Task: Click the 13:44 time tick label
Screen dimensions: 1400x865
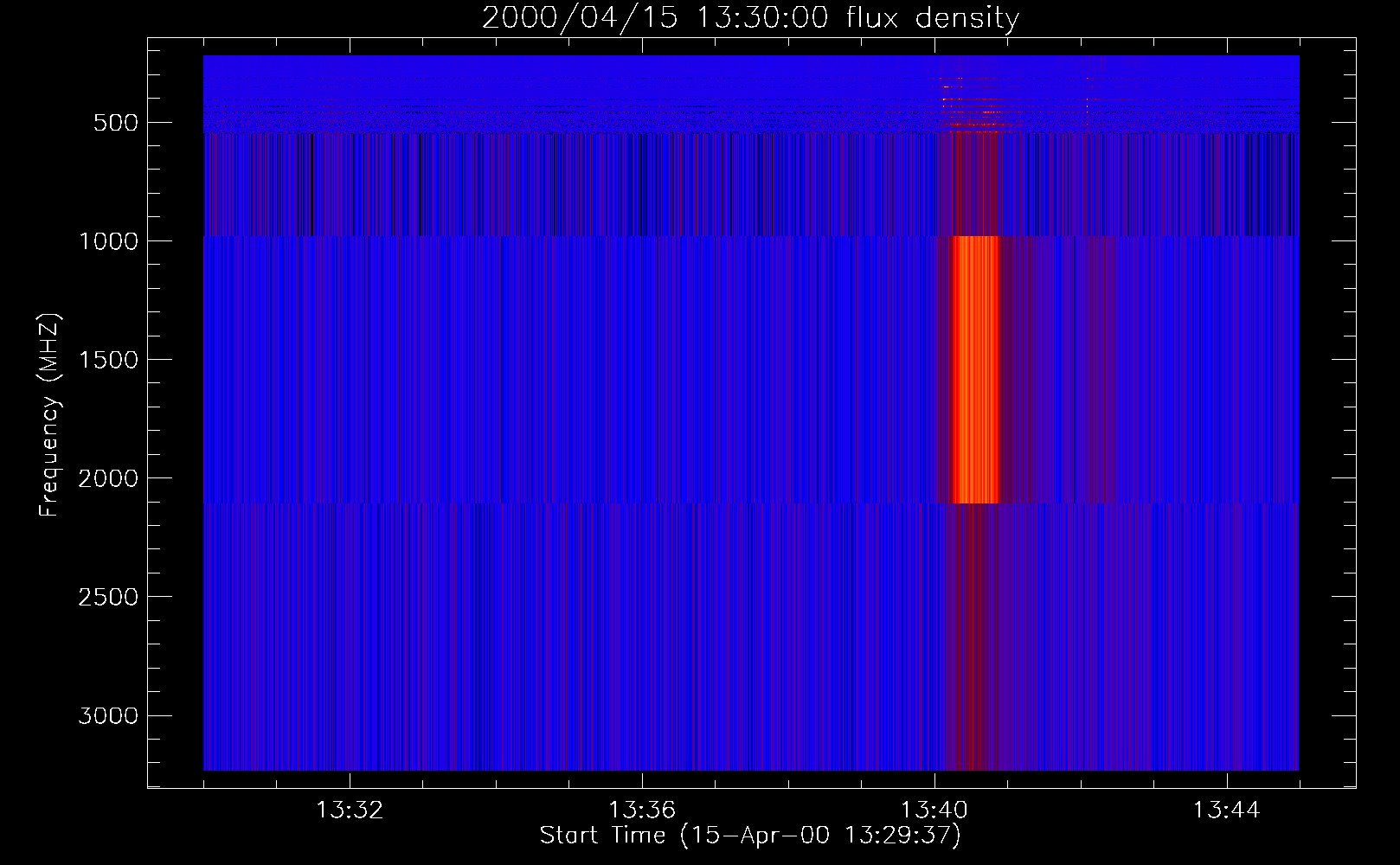Action: (1227, 811)
